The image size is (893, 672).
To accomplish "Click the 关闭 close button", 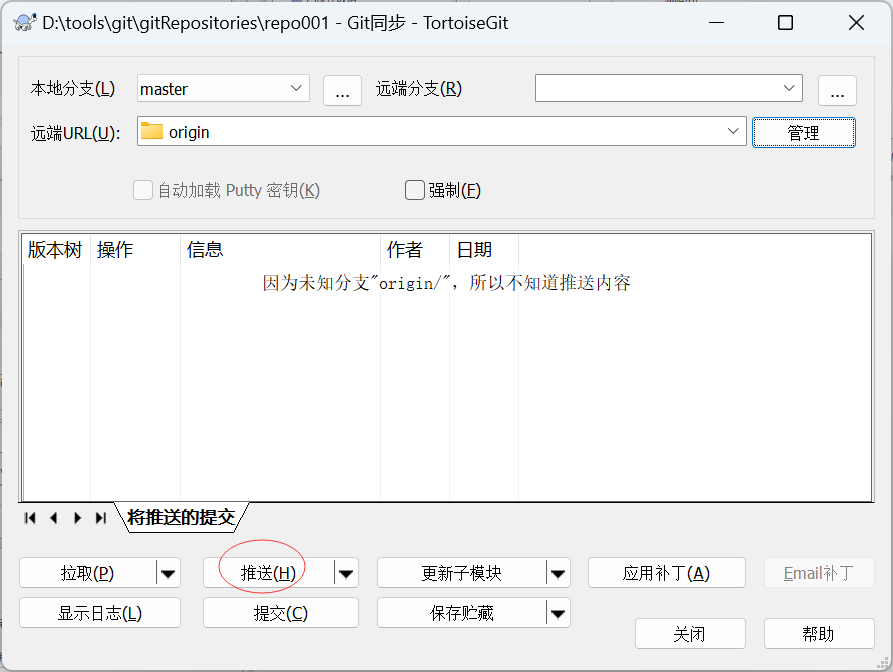I will 690,634.
